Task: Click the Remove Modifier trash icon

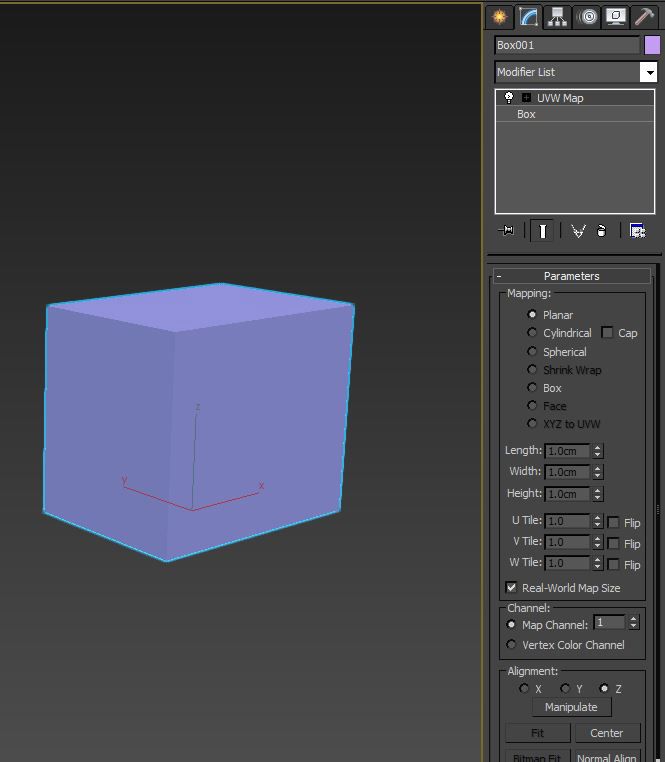Action: 602,231
